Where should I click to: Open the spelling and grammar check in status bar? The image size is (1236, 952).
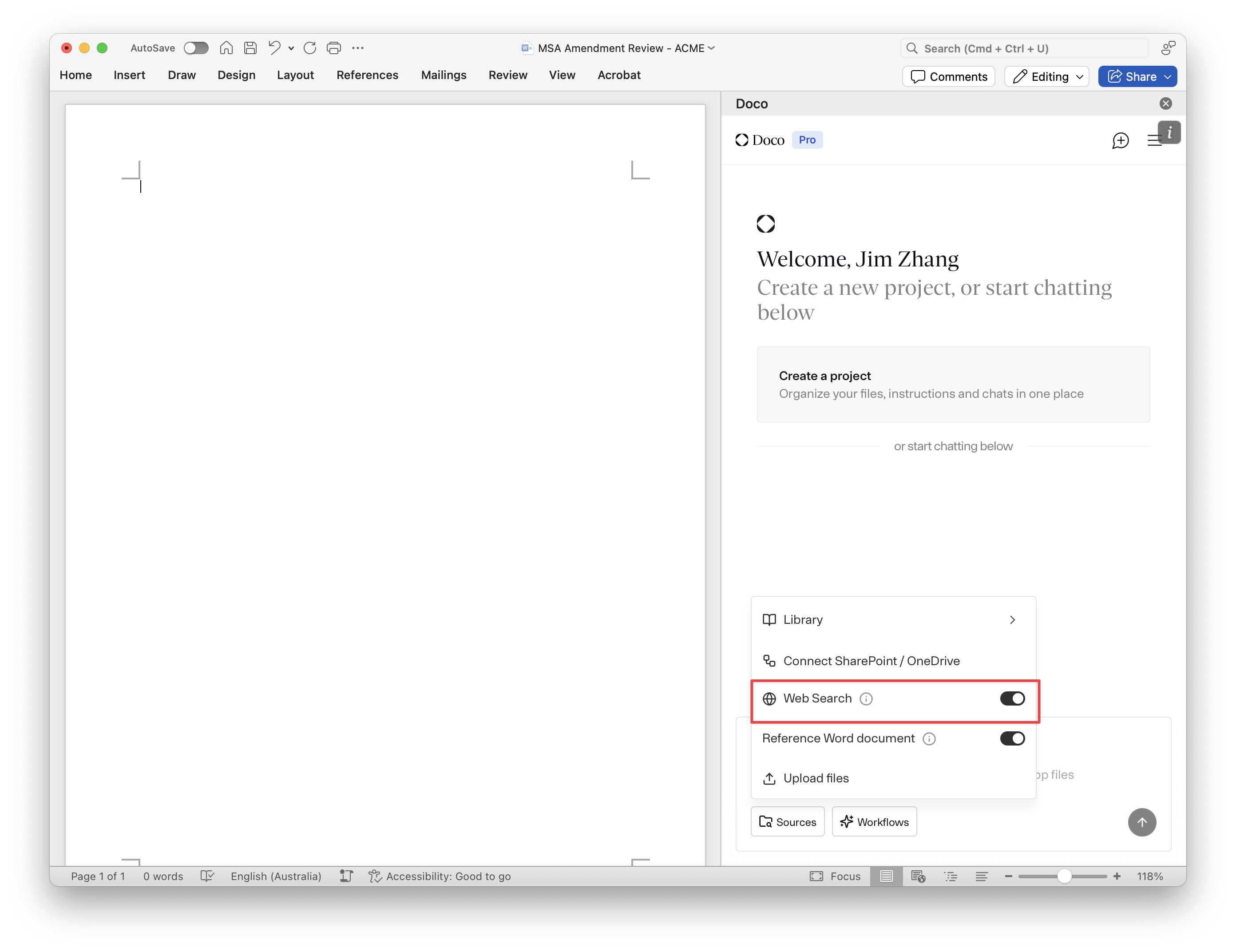(x=207, y=876)
